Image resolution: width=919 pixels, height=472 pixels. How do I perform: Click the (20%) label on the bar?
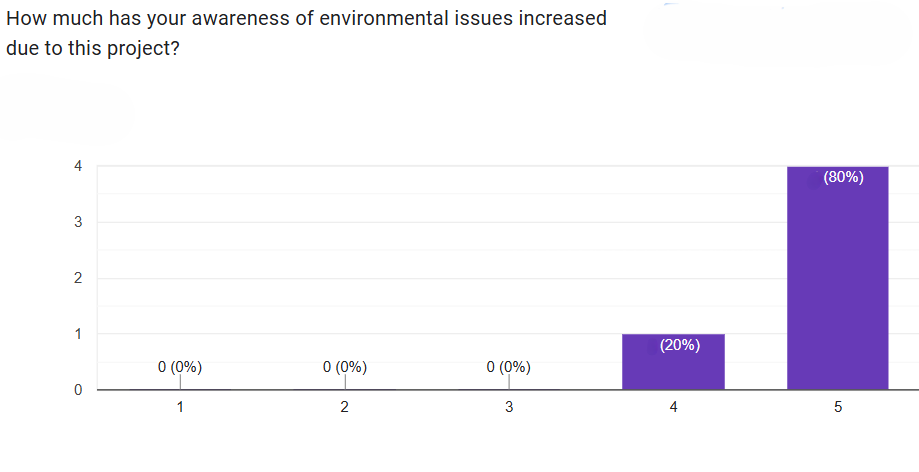point(680,345)
